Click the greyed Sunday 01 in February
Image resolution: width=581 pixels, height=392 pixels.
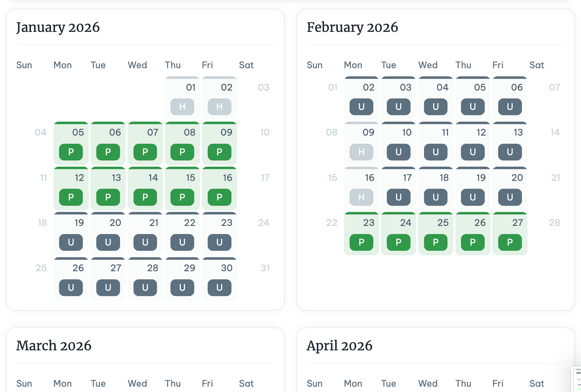coord(333,87)
